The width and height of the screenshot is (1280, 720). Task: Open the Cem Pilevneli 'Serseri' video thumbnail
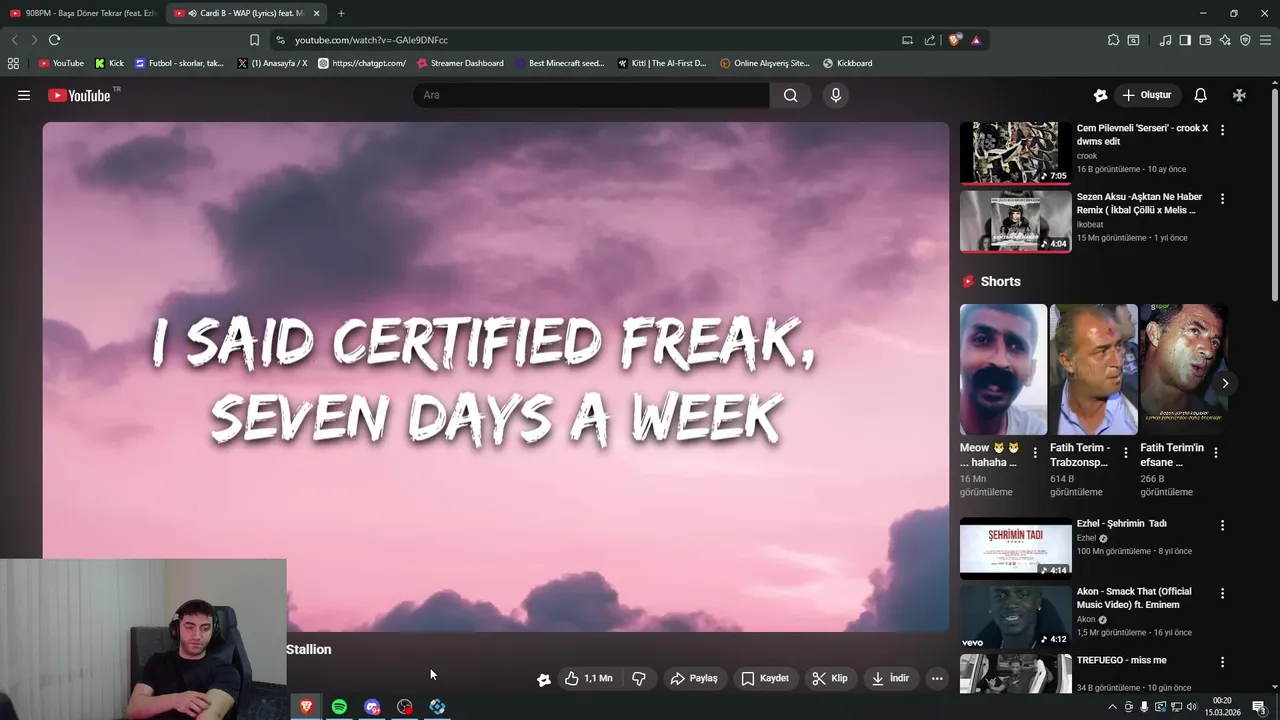tap(1015, 153)
